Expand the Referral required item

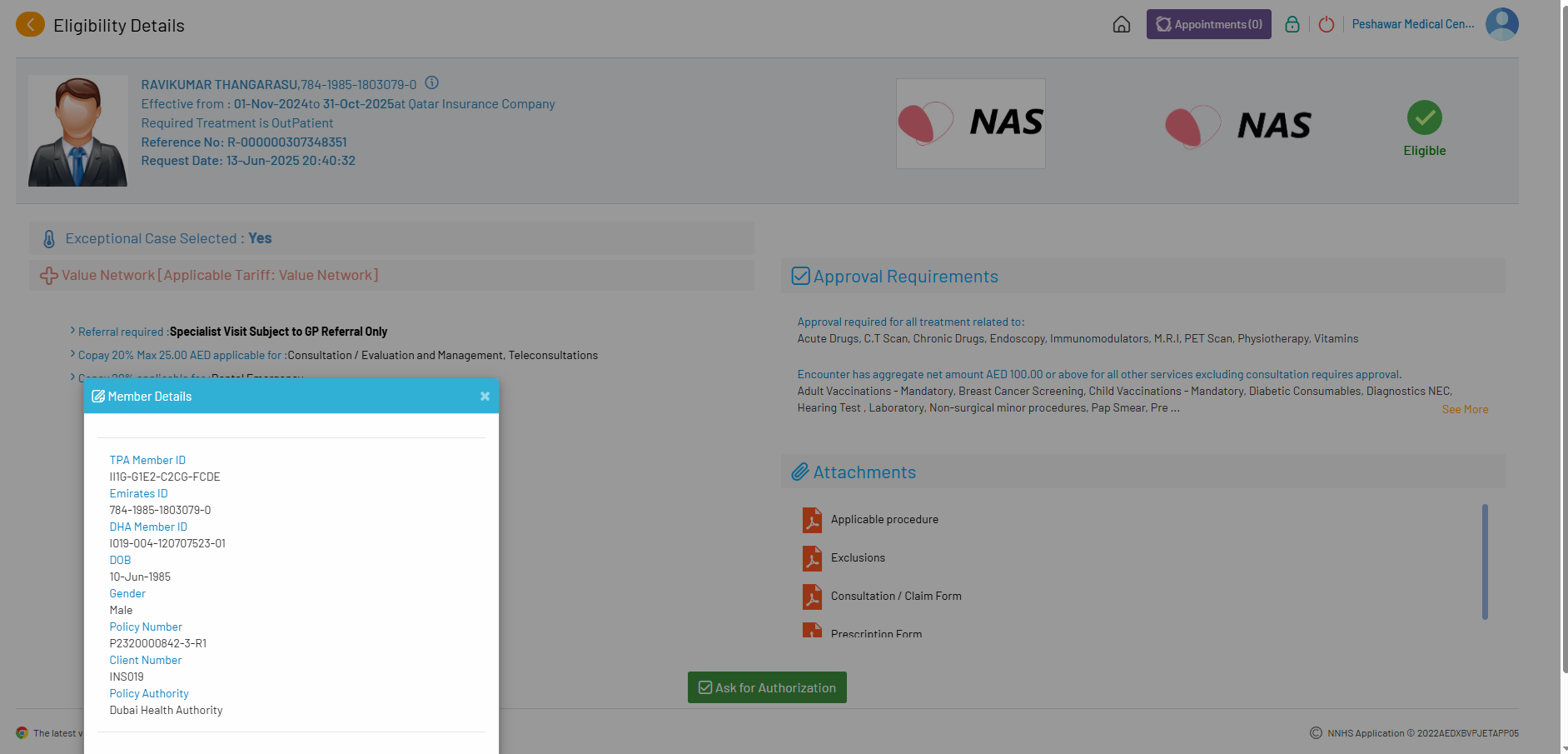click(73, 332)
